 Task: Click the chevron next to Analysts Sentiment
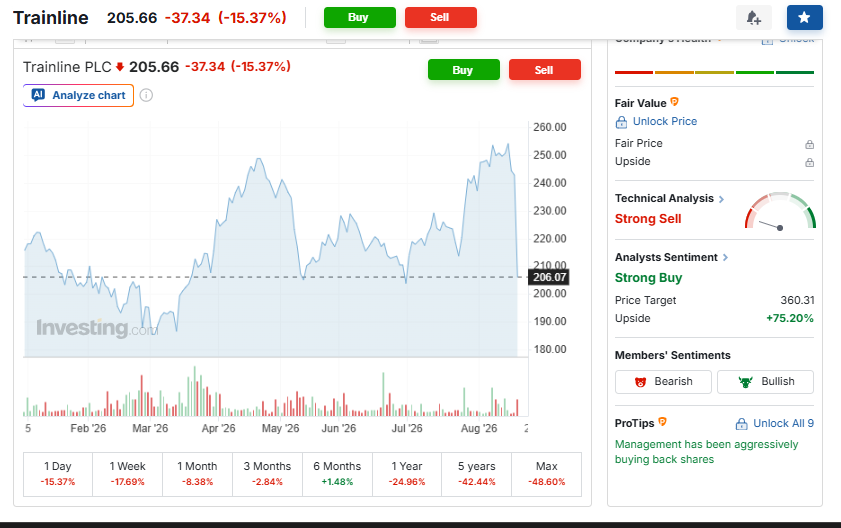click(x=725, y=258)
